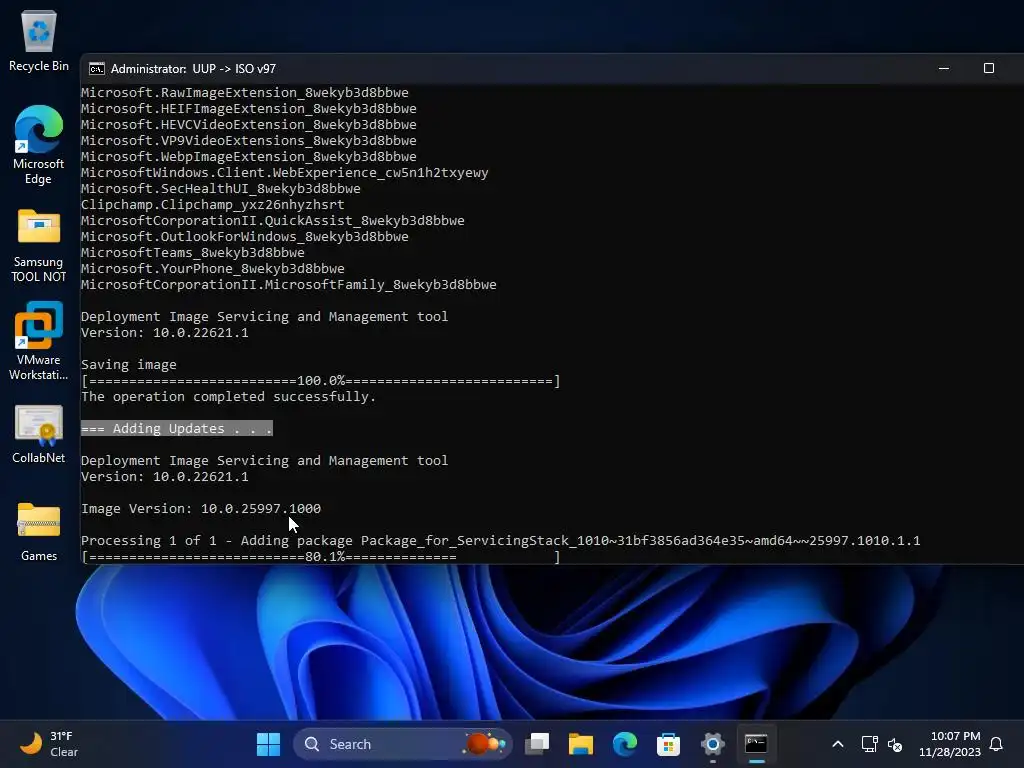Click 'Microsoft.VP9VideoExtensions_8wekyb3d8bbwe' line

(249, 140)
